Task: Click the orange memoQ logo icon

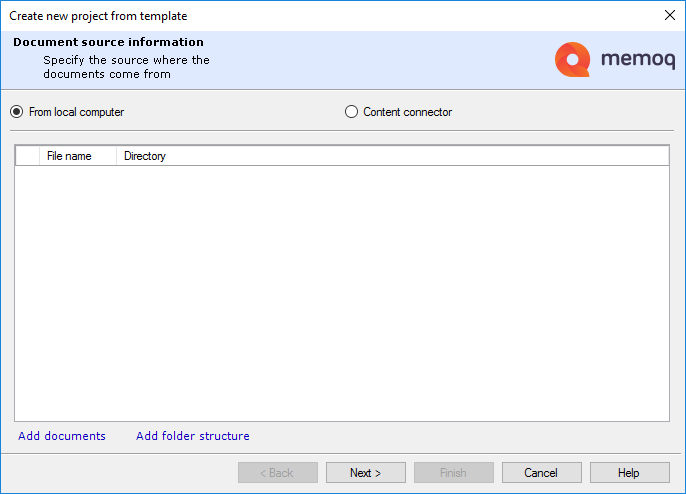Action: click(573, 60)
